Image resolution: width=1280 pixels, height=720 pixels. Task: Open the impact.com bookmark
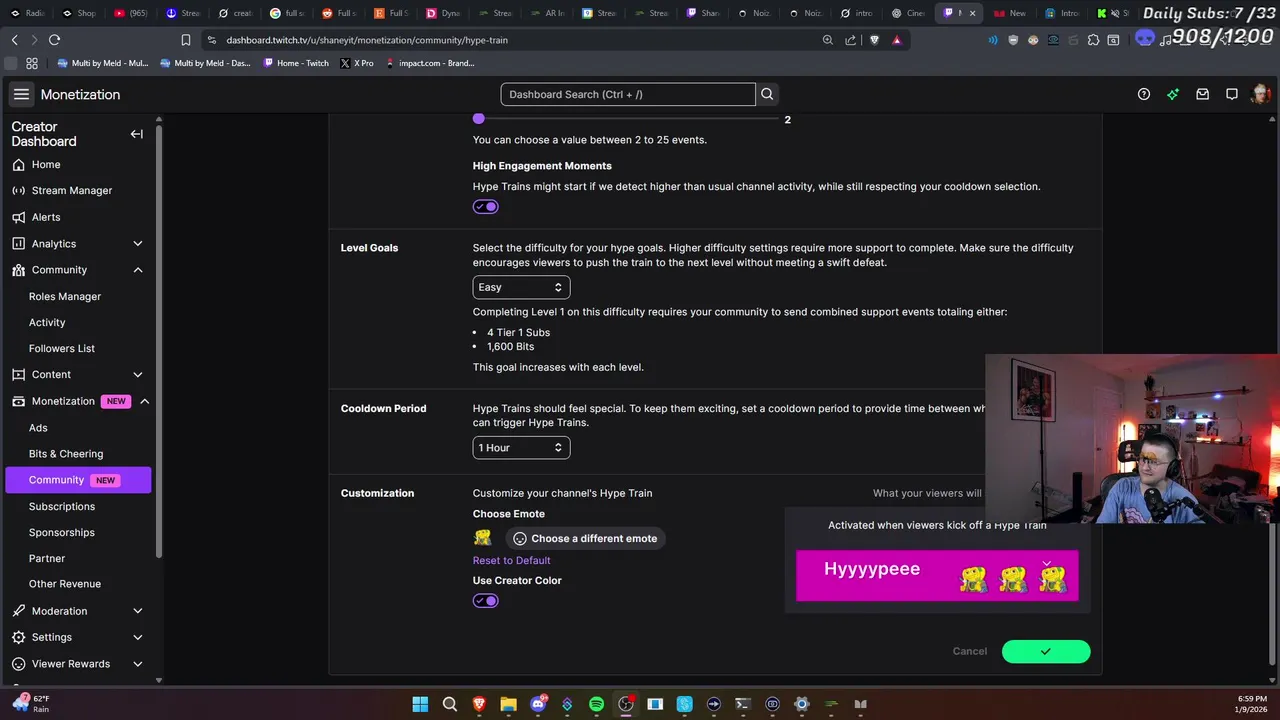(430, 63)
